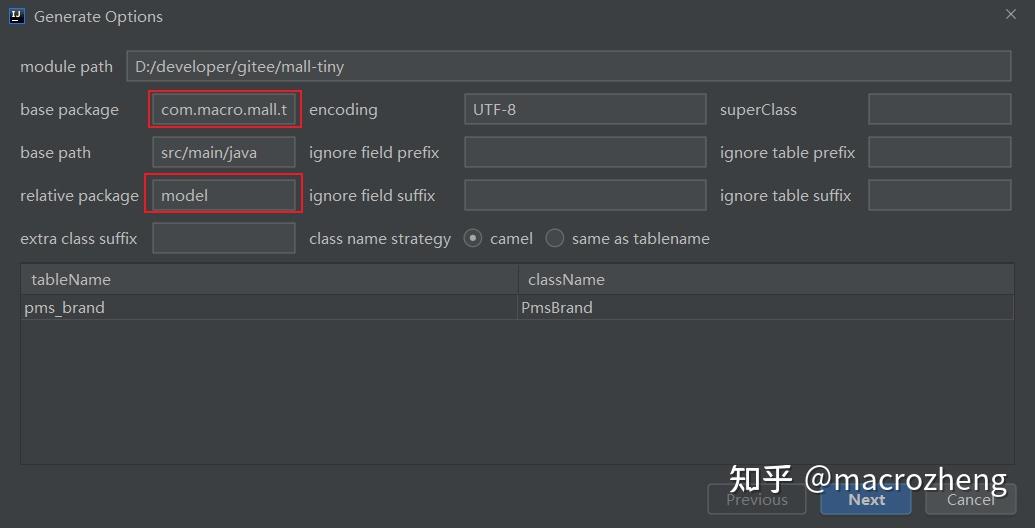Focus the base path field

coord(224,153)
